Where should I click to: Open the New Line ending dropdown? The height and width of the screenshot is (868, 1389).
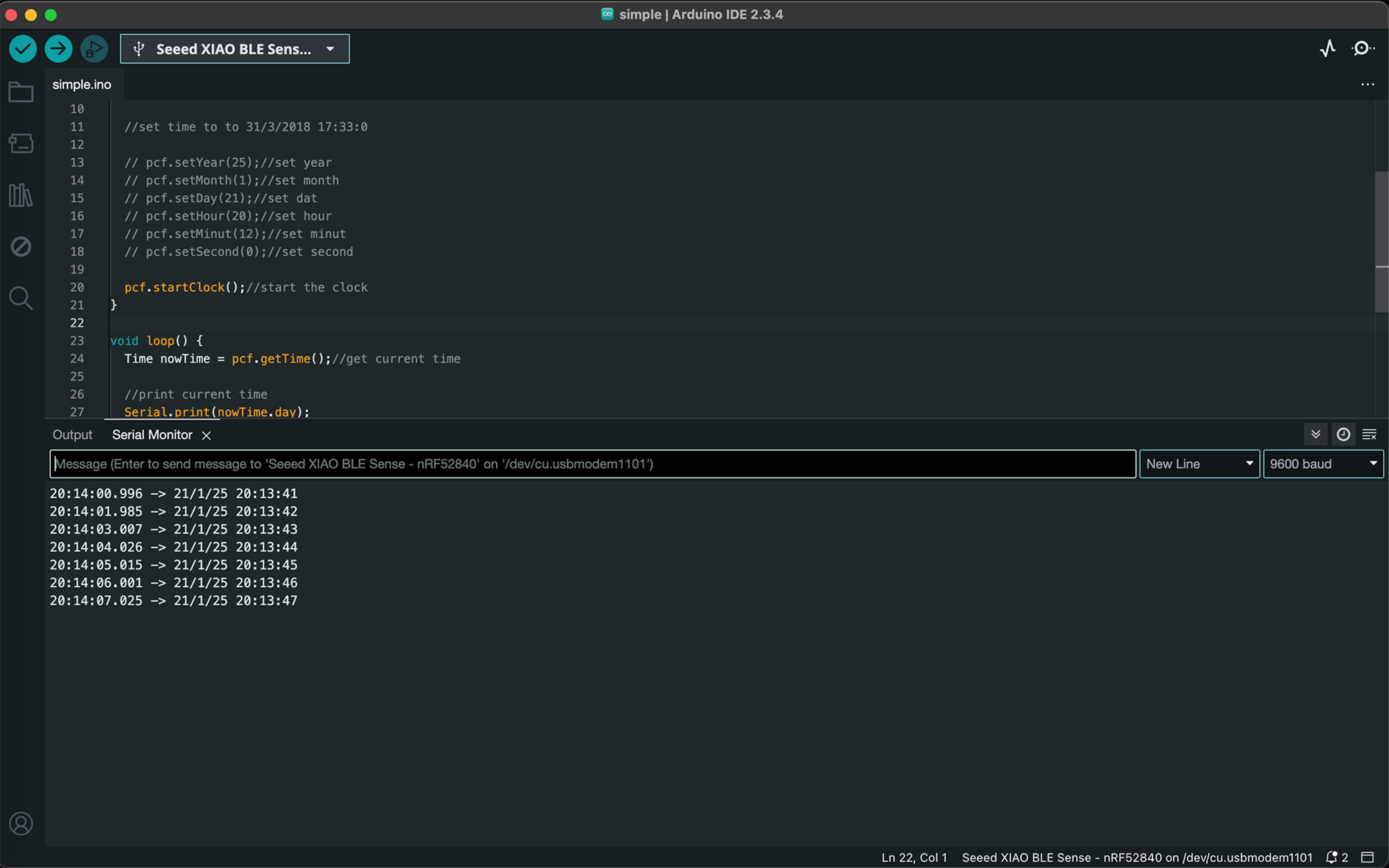pyautogui.click(x=1198, y=464)
